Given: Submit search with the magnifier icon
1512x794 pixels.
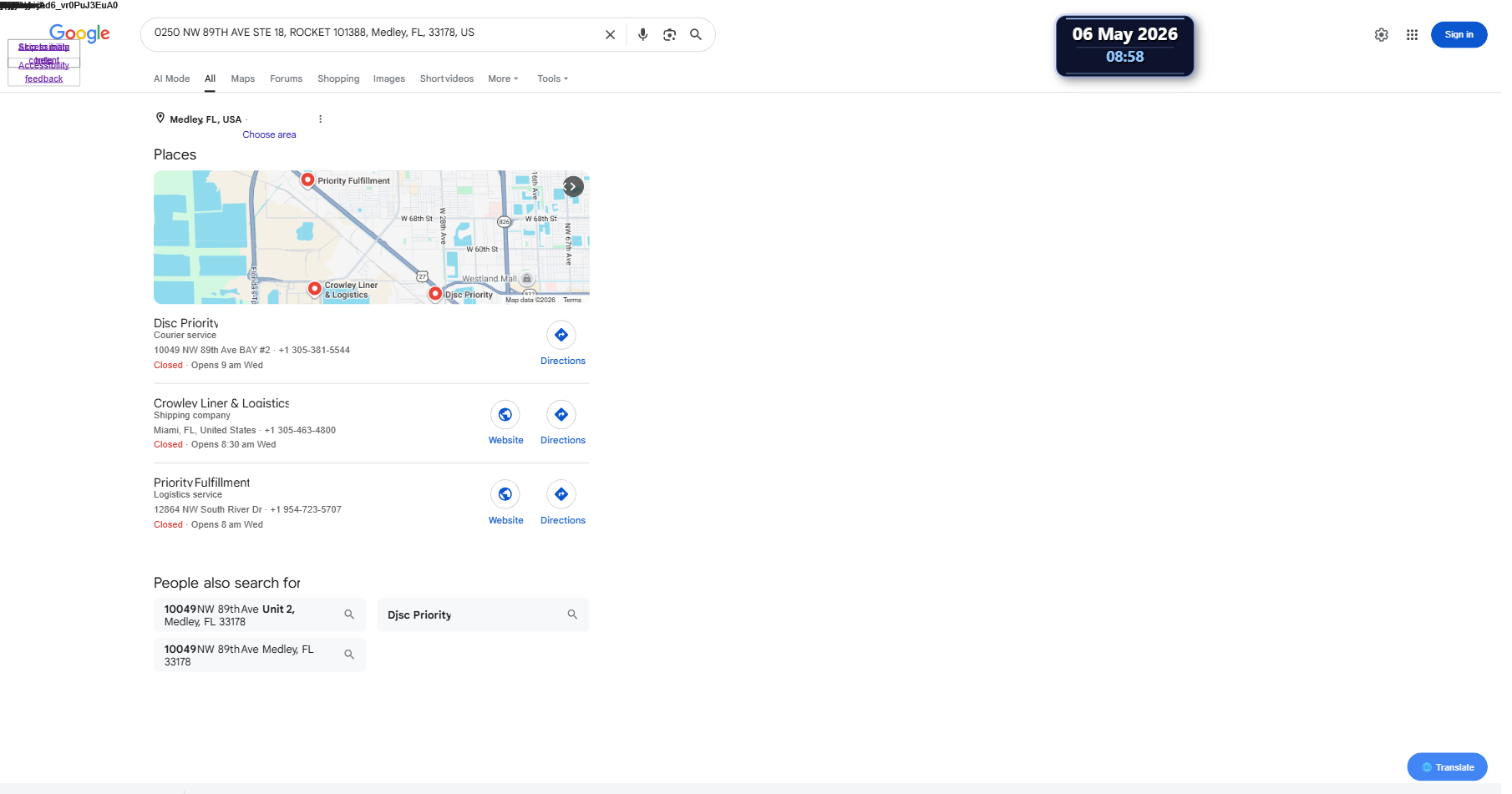Looking at the screenshot, I should (696, 35).
